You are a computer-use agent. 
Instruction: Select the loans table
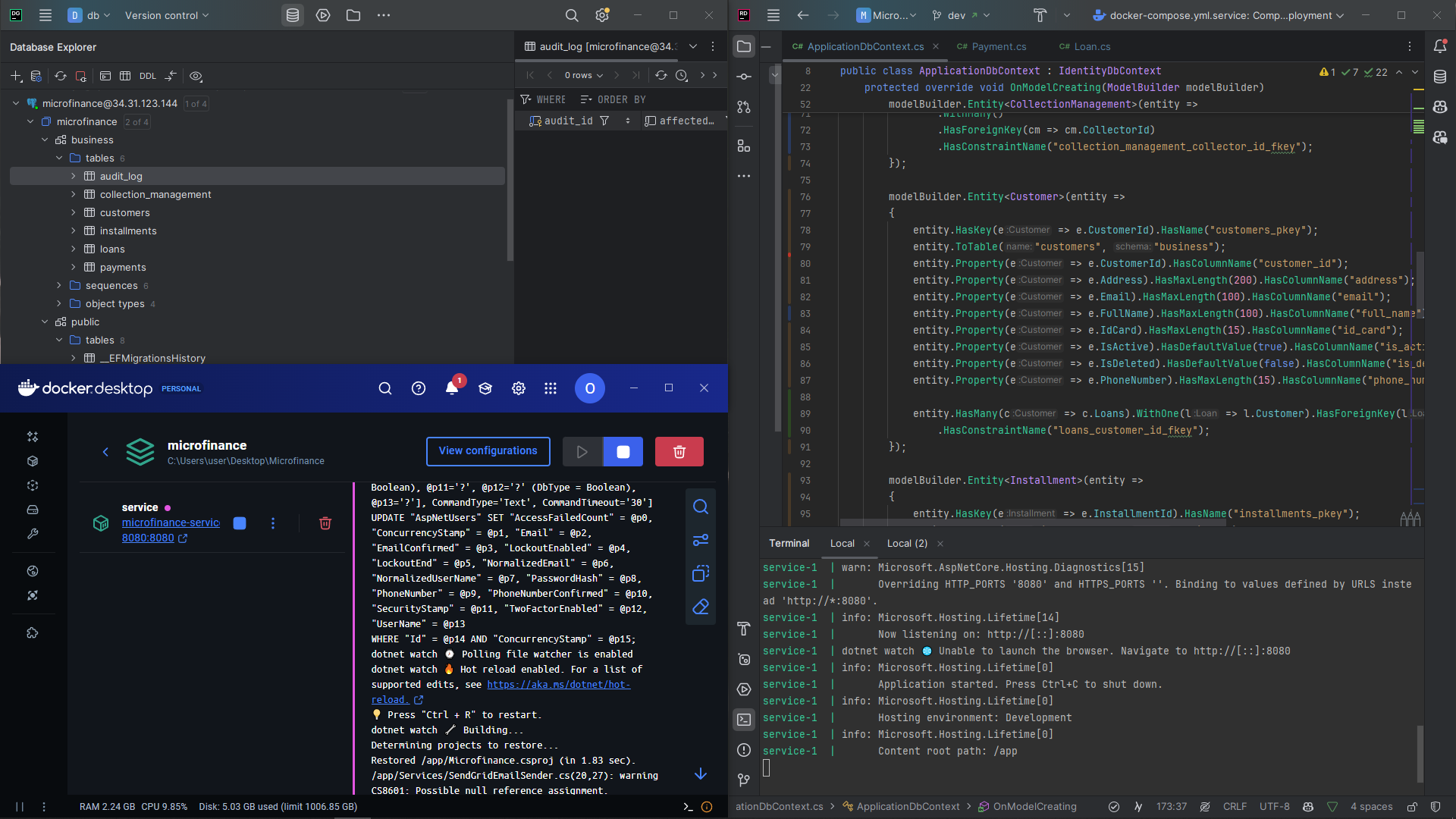112,249
